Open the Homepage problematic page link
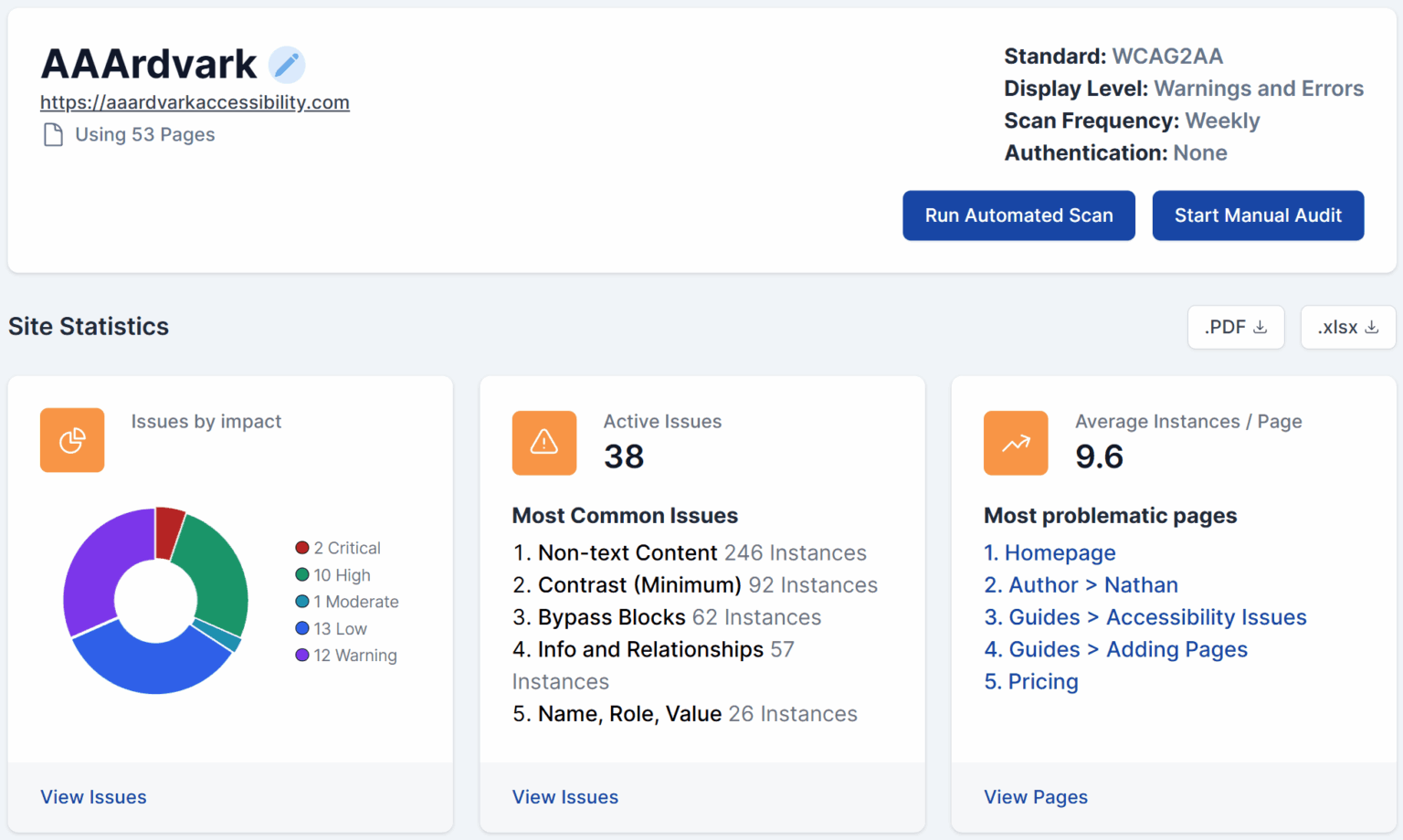 tap(1060, 552)
